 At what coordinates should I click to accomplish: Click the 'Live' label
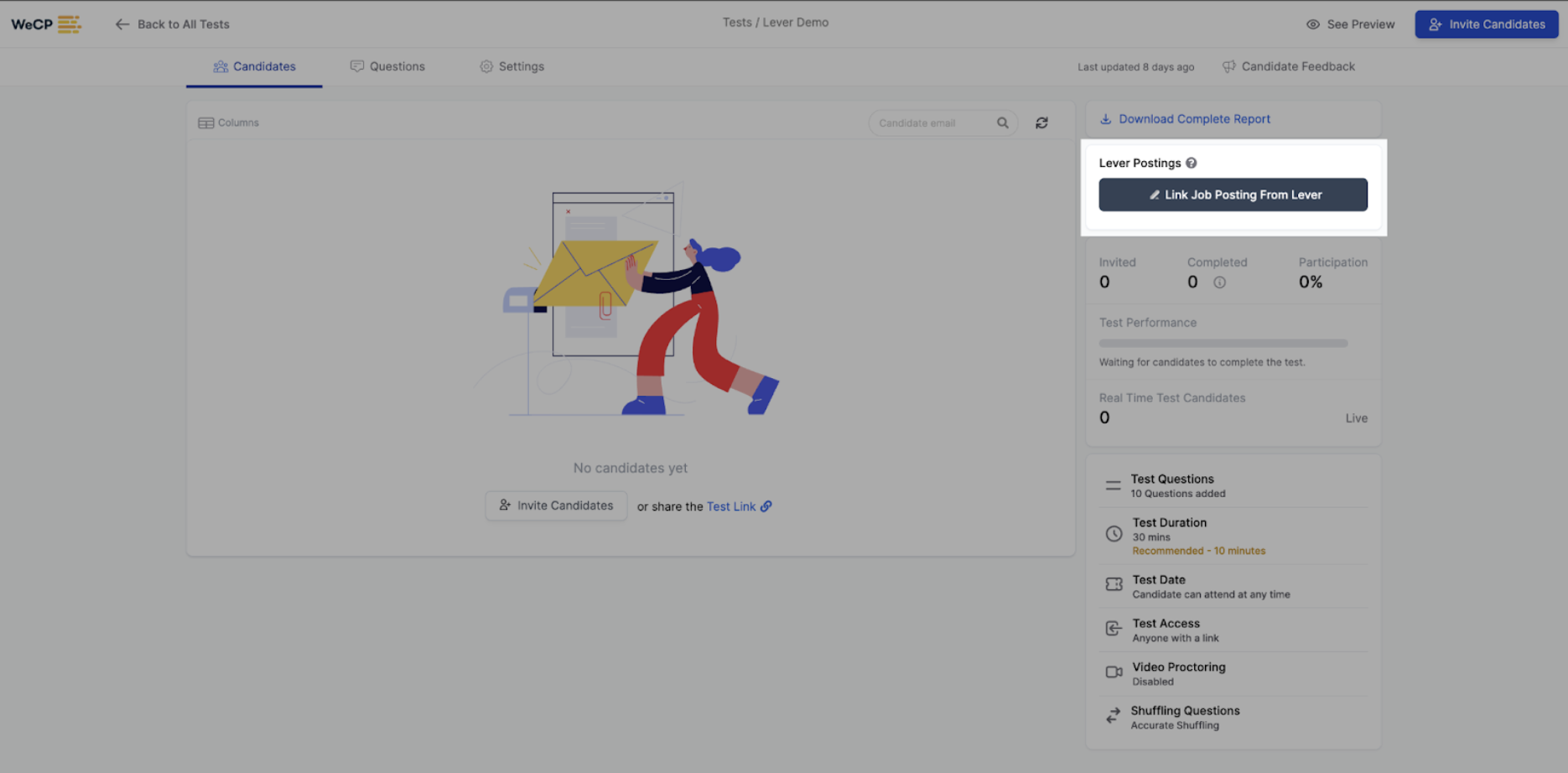[x=1357, y=418]
